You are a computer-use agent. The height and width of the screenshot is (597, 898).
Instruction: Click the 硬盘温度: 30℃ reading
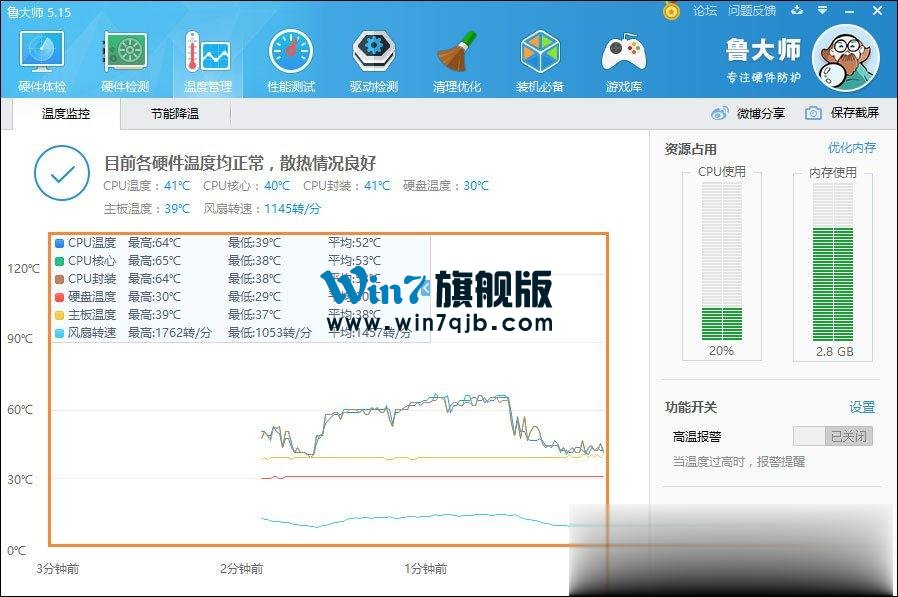(x=446, y=186)
